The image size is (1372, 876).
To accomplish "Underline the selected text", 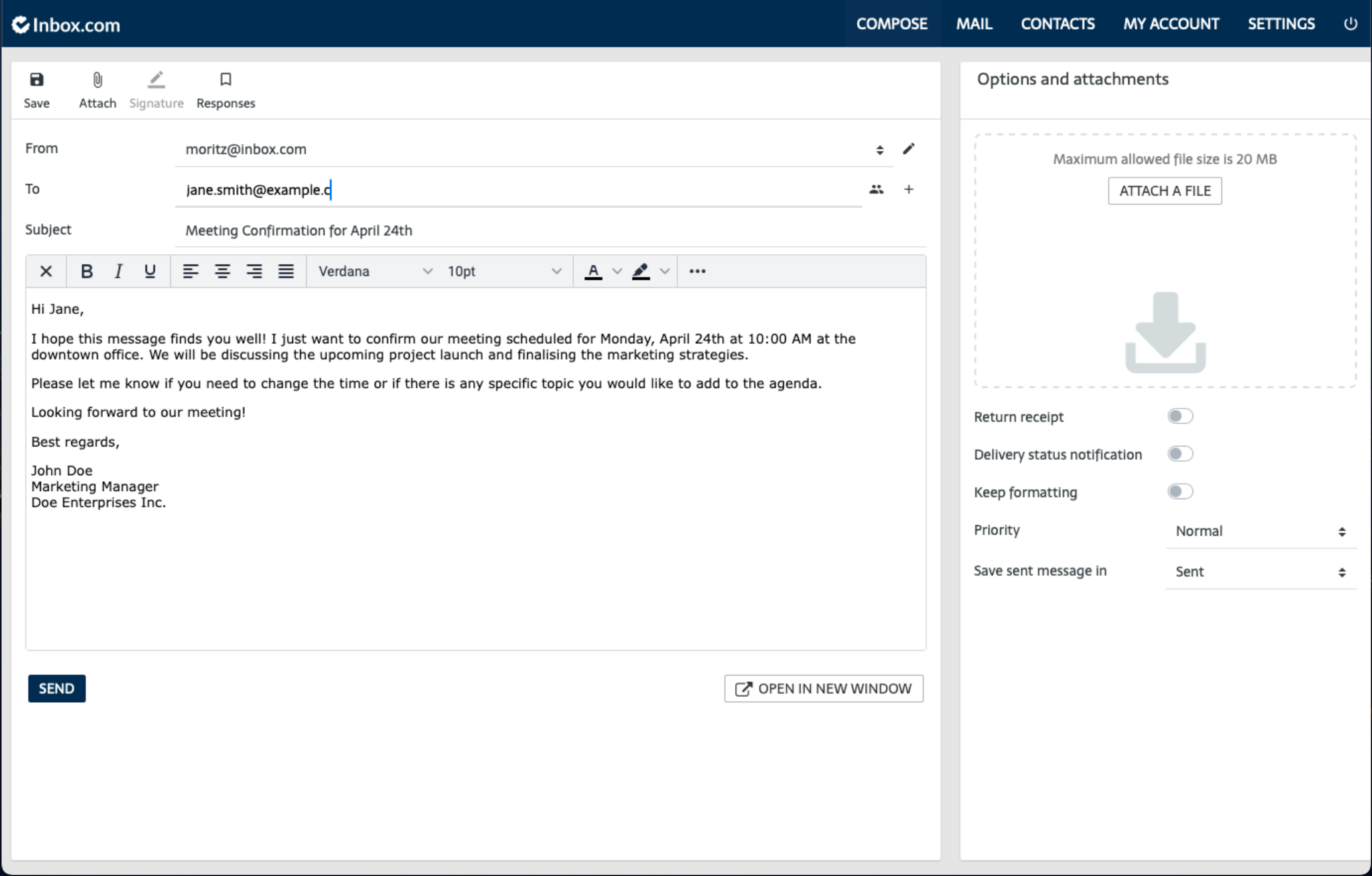I will point(150,271).
